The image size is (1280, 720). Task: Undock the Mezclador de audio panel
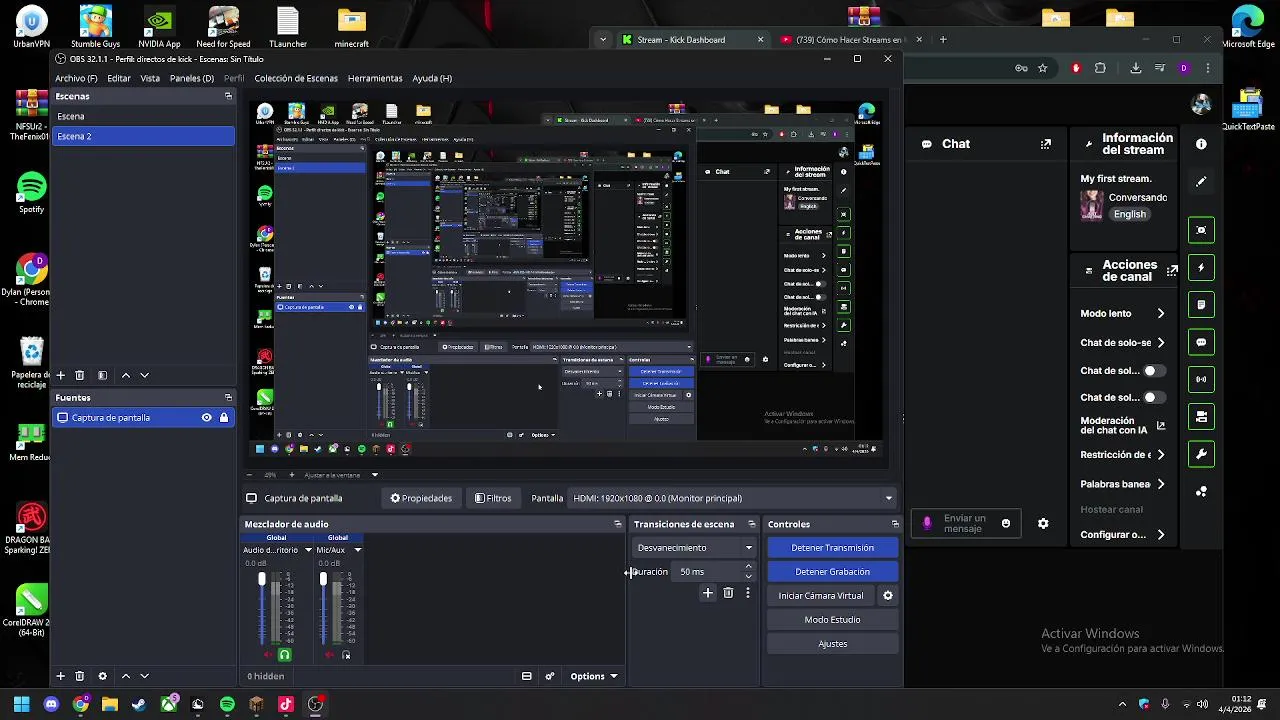(617, 524)
